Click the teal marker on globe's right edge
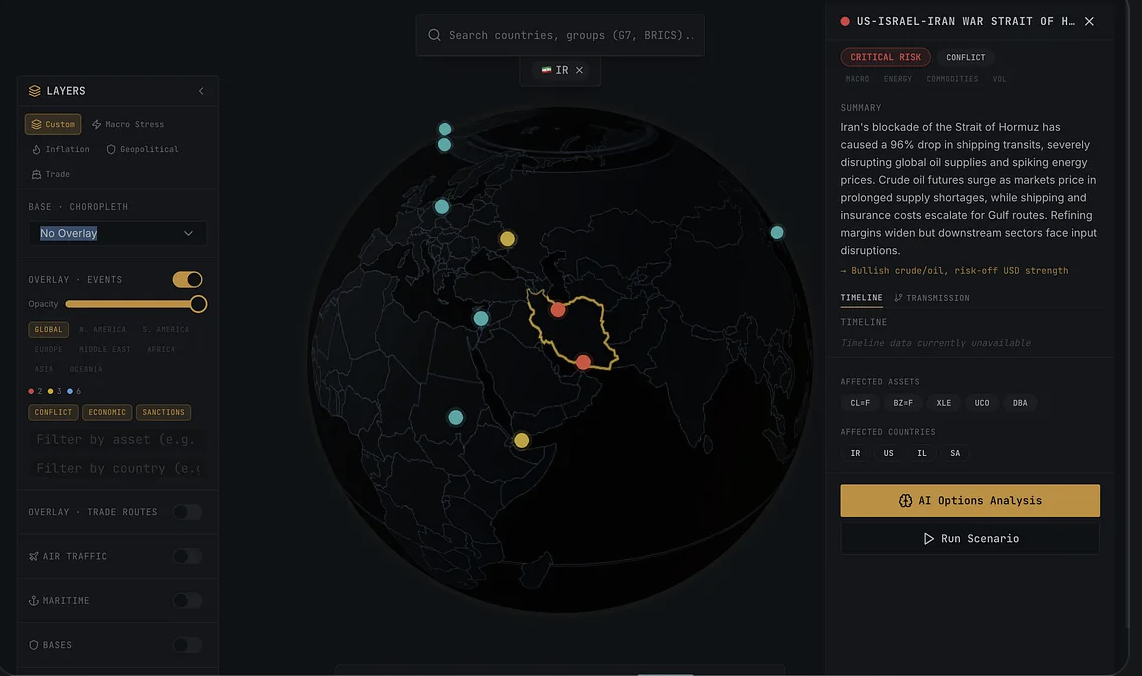 click(777, 232)
